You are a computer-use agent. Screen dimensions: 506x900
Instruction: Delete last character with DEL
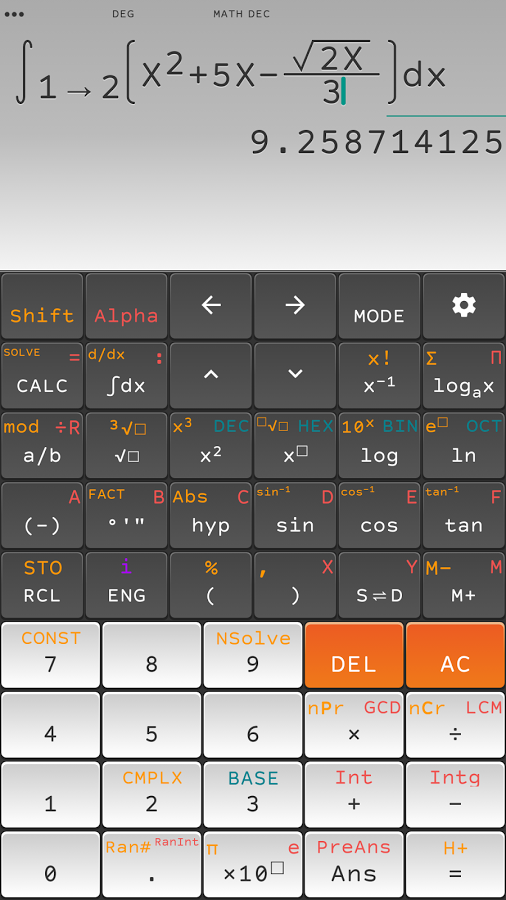click(354, 655)
